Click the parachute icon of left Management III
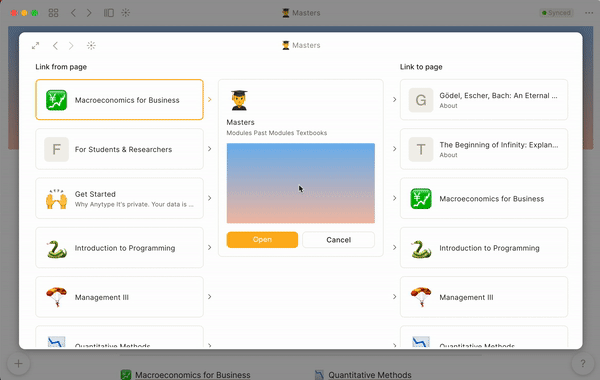Screen dimensions: 600x380 click(x=57, y=297)
